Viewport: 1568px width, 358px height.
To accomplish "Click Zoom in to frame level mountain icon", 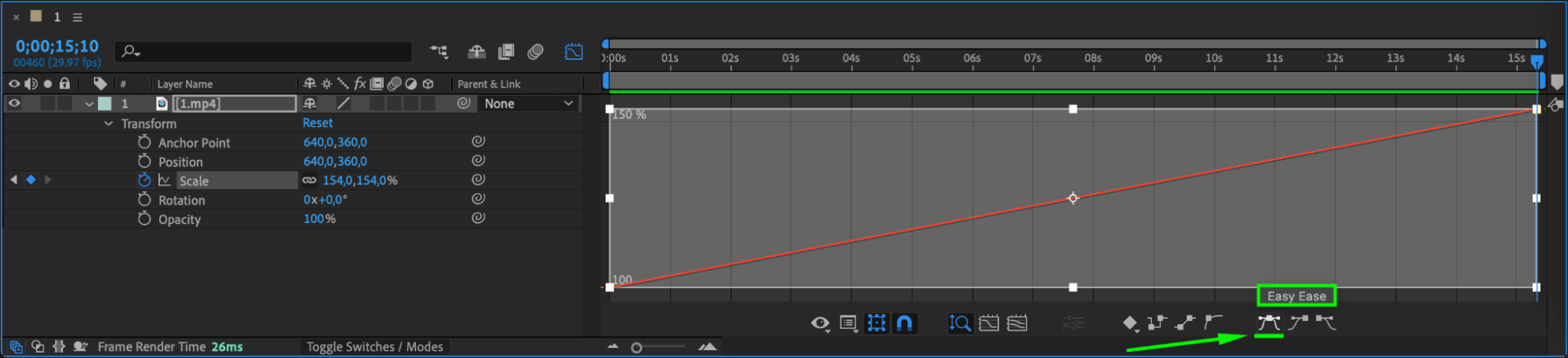I will 708,346.
